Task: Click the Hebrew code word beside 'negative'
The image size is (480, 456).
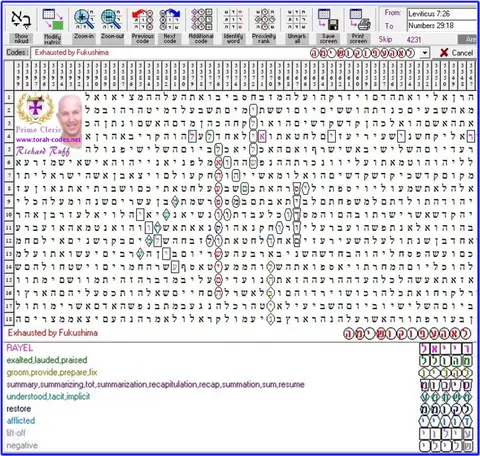Action: click(x=445, y=446)
